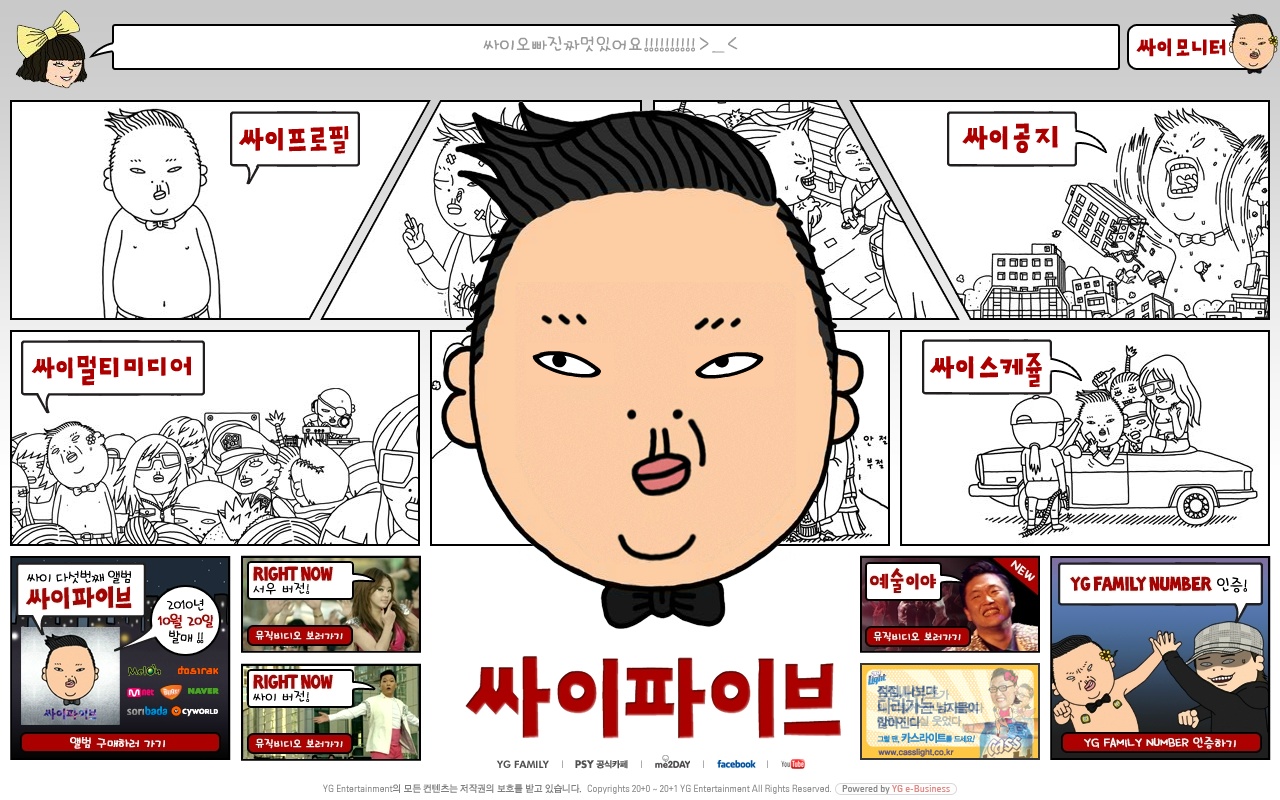Click the 싸이 다섯번째 앨범 speech bubble
This screenshot has height=800, width=1280.
[79, 590]
